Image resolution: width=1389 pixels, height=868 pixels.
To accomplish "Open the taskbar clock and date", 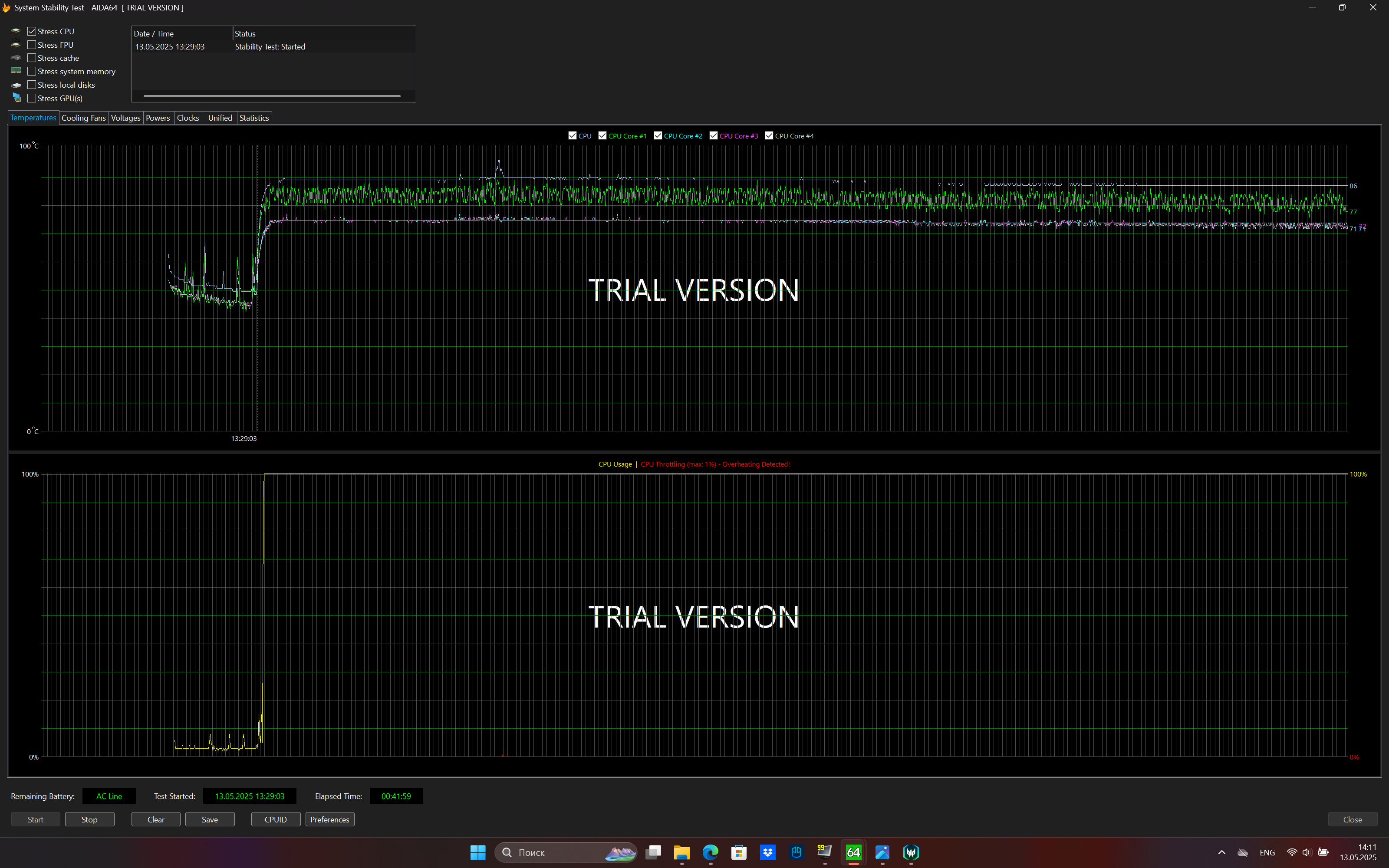I will coord(1359,852).
